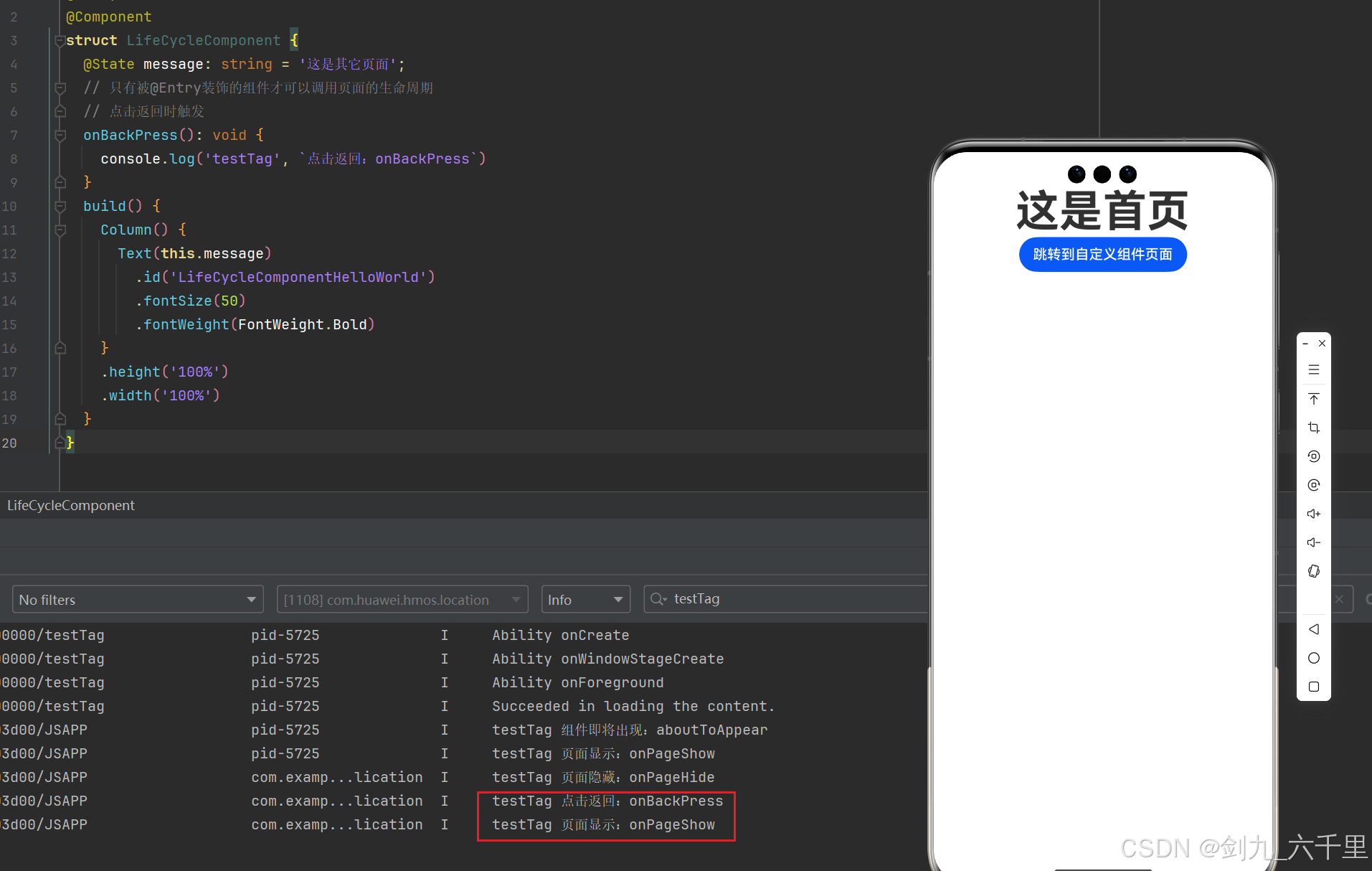The width and height of the screenshot is (1372, 871).
Task: Tap the emulator Home circle button
Action: tap(1314, 658)
